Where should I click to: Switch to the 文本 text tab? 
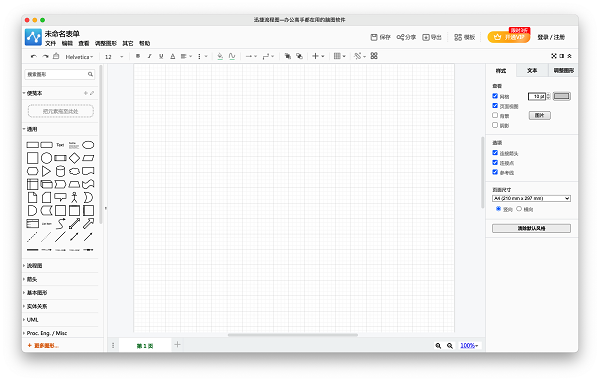[532, 71]
